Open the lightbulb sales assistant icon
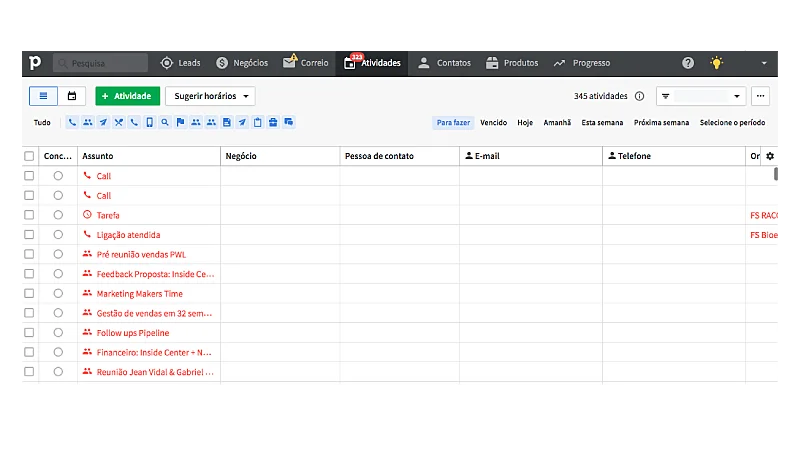 pyautogui.click(x=716, y=63)
